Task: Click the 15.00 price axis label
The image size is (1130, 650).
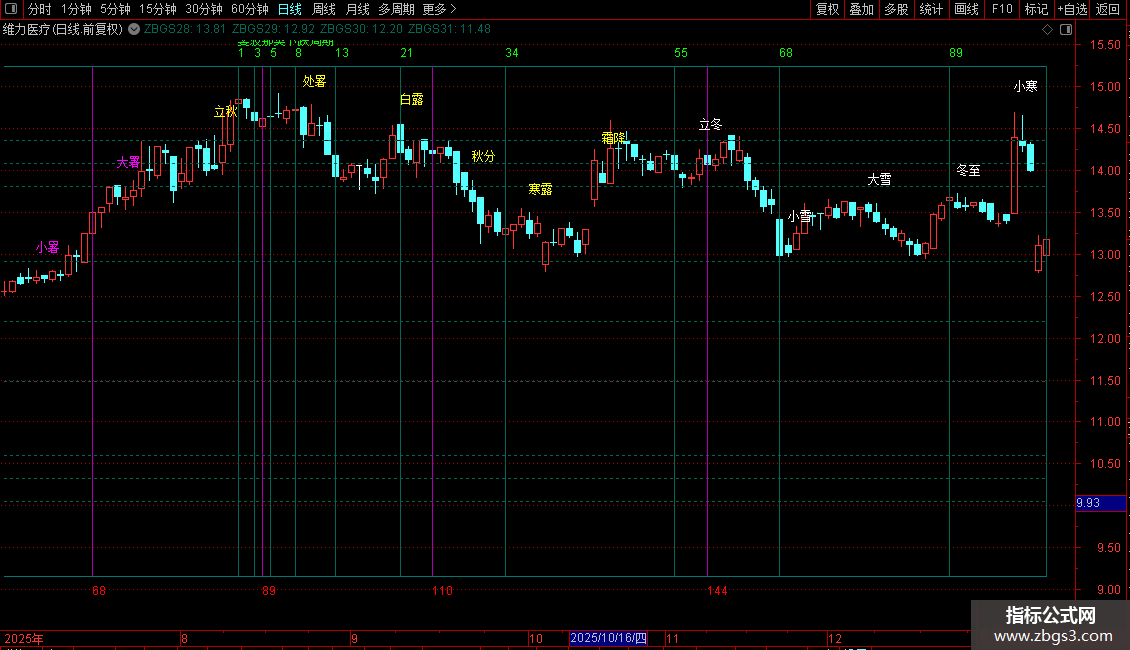Action: [1105, 86]
